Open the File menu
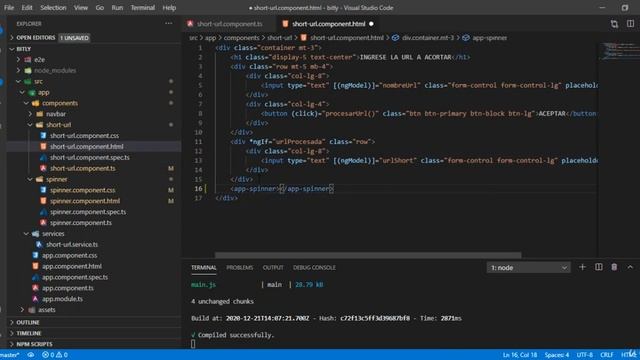640x360 pixels. coord(9,8)
